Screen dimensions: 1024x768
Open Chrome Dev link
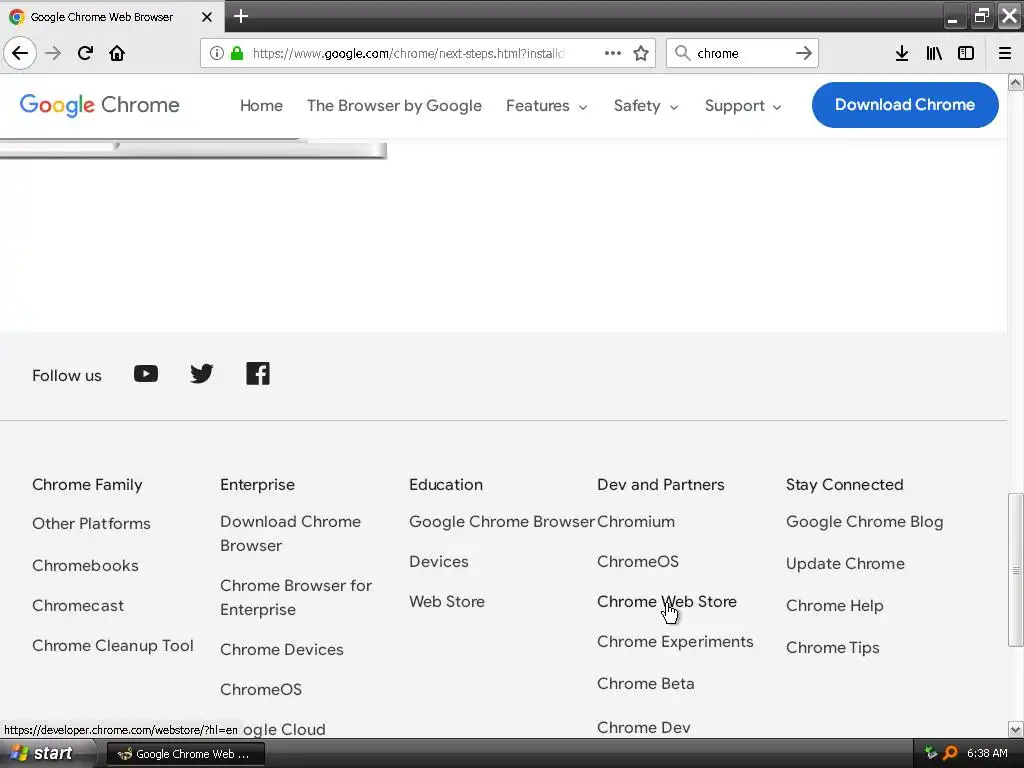pos(643,728)
